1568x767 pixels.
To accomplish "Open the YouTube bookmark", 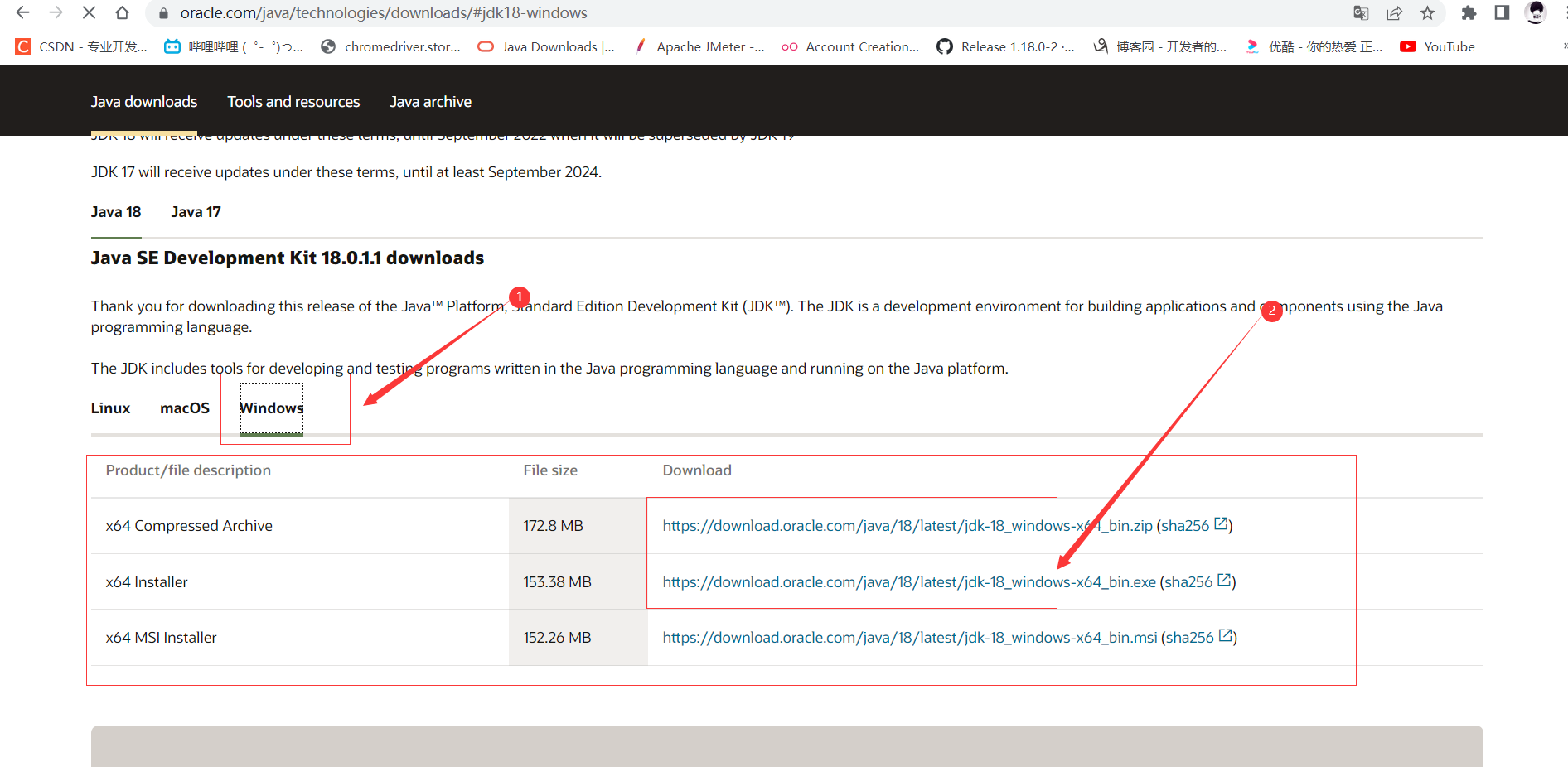I will click(x=1437, y=47).
